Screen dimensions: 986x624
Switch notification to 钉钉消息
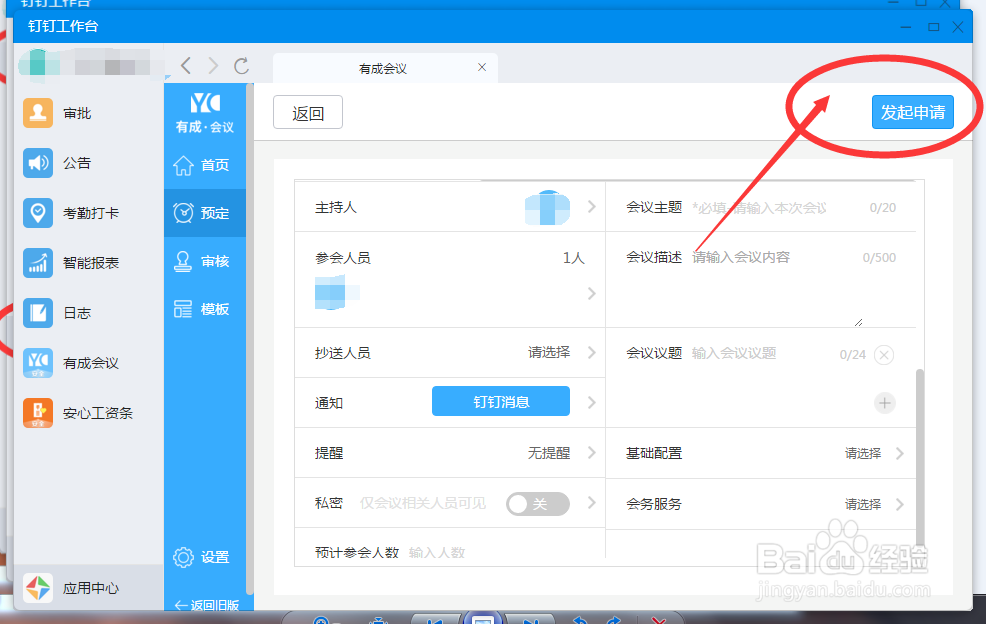(500, 400)
